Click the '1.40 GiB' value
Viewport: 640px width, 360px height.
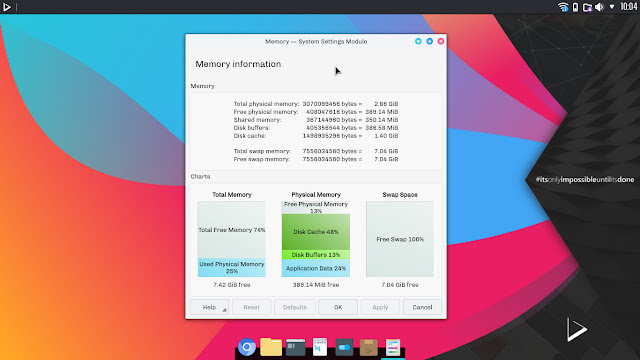[386, 136]
